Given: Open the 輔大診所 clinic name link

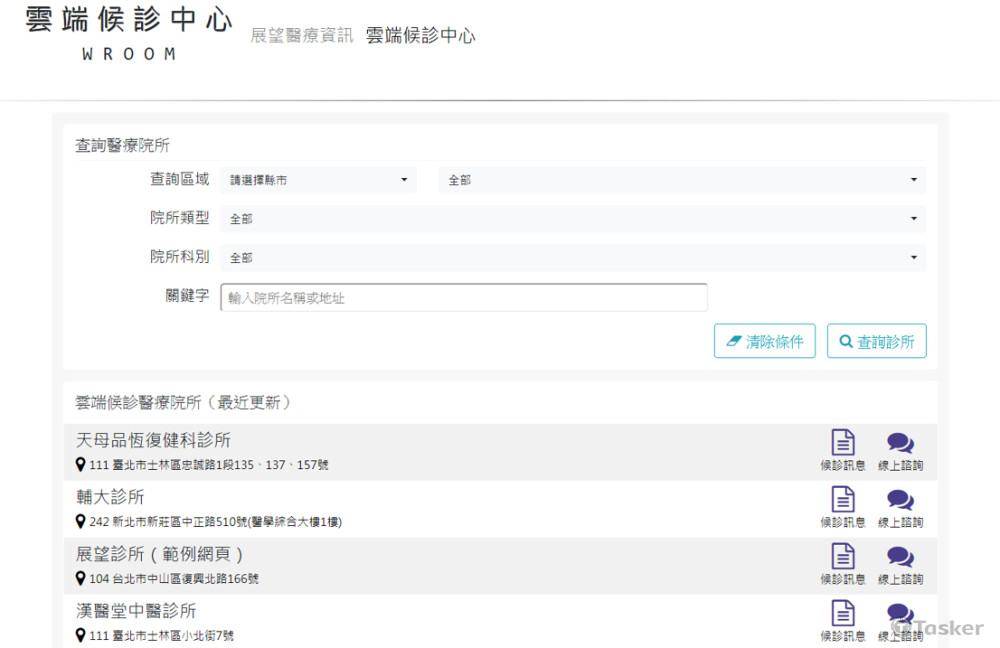Looking at the screenshot, I should (111, 497).
